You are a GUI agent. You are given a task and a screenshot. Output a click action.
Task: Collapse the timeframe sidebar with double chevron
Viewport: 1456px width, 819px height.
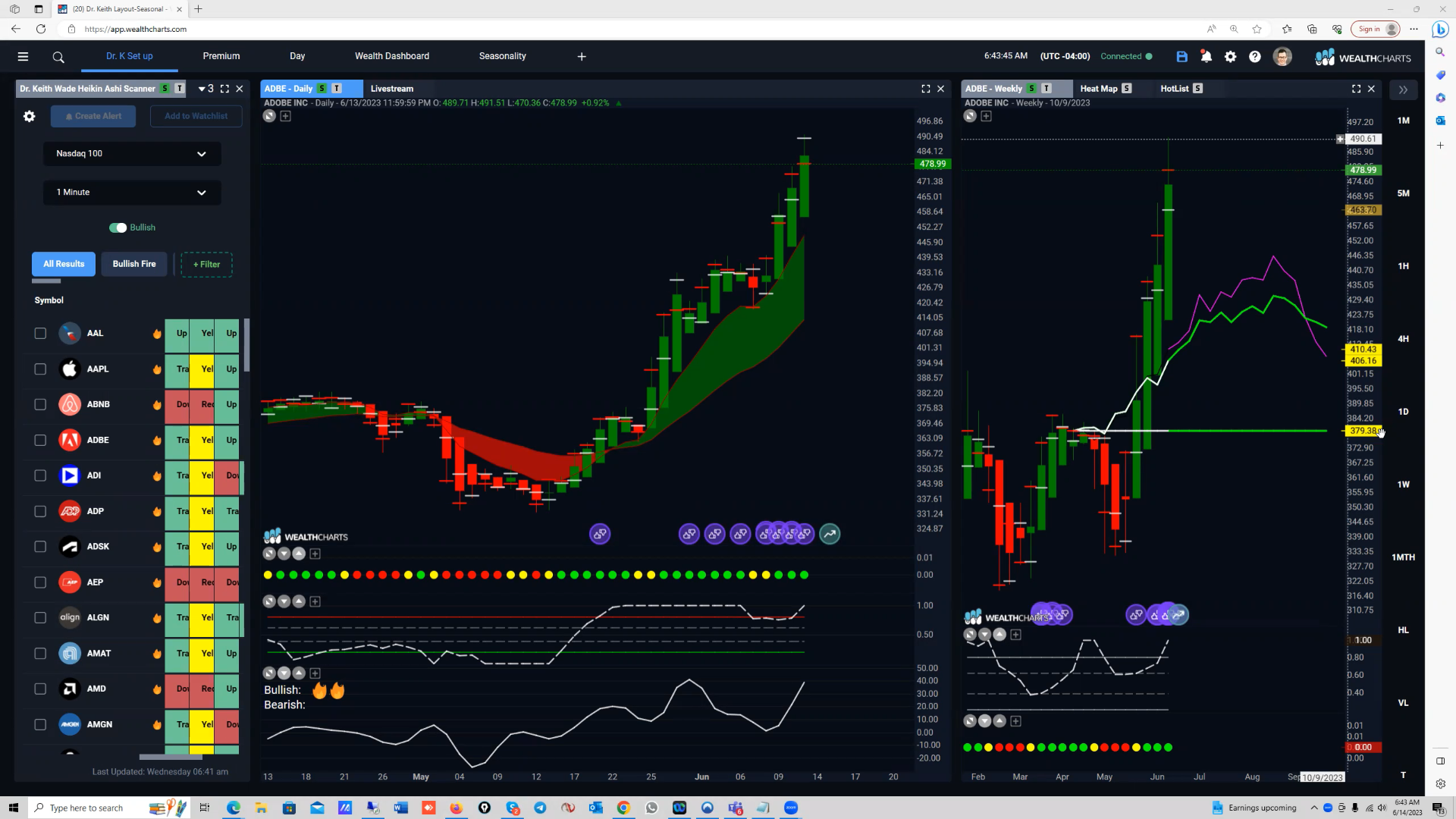1403,89
